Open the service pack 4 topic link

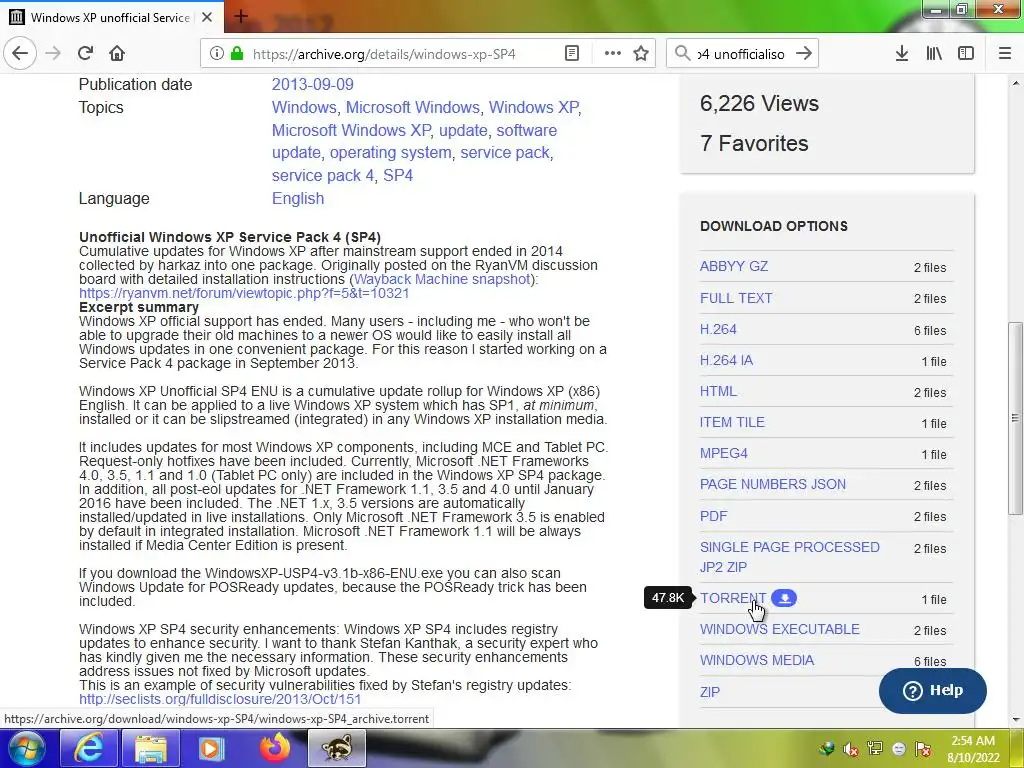[323, 175]
